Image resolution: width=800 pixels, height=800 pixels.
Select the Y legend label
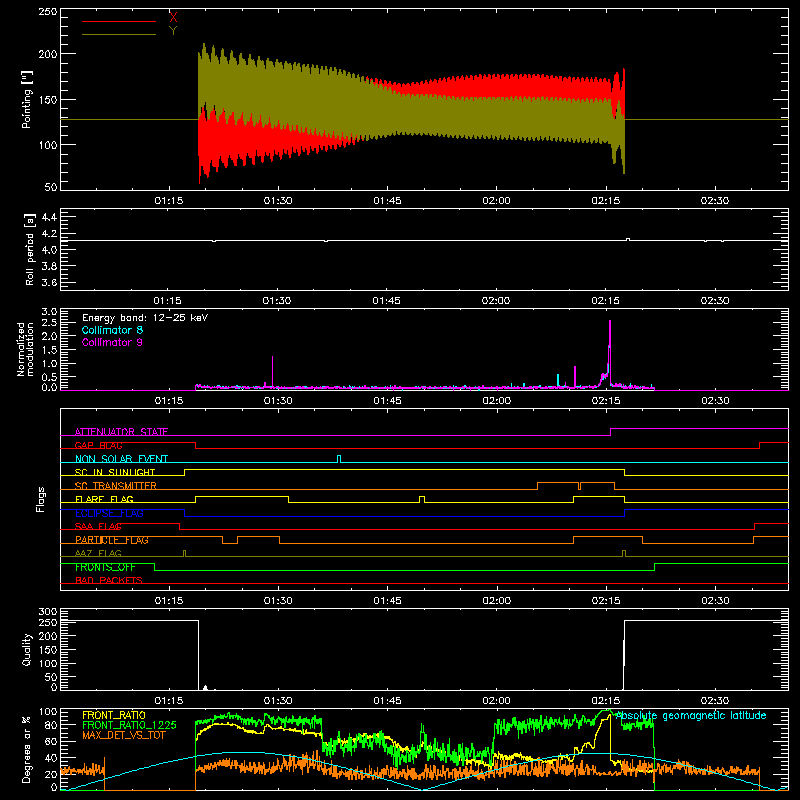point(173,31)
